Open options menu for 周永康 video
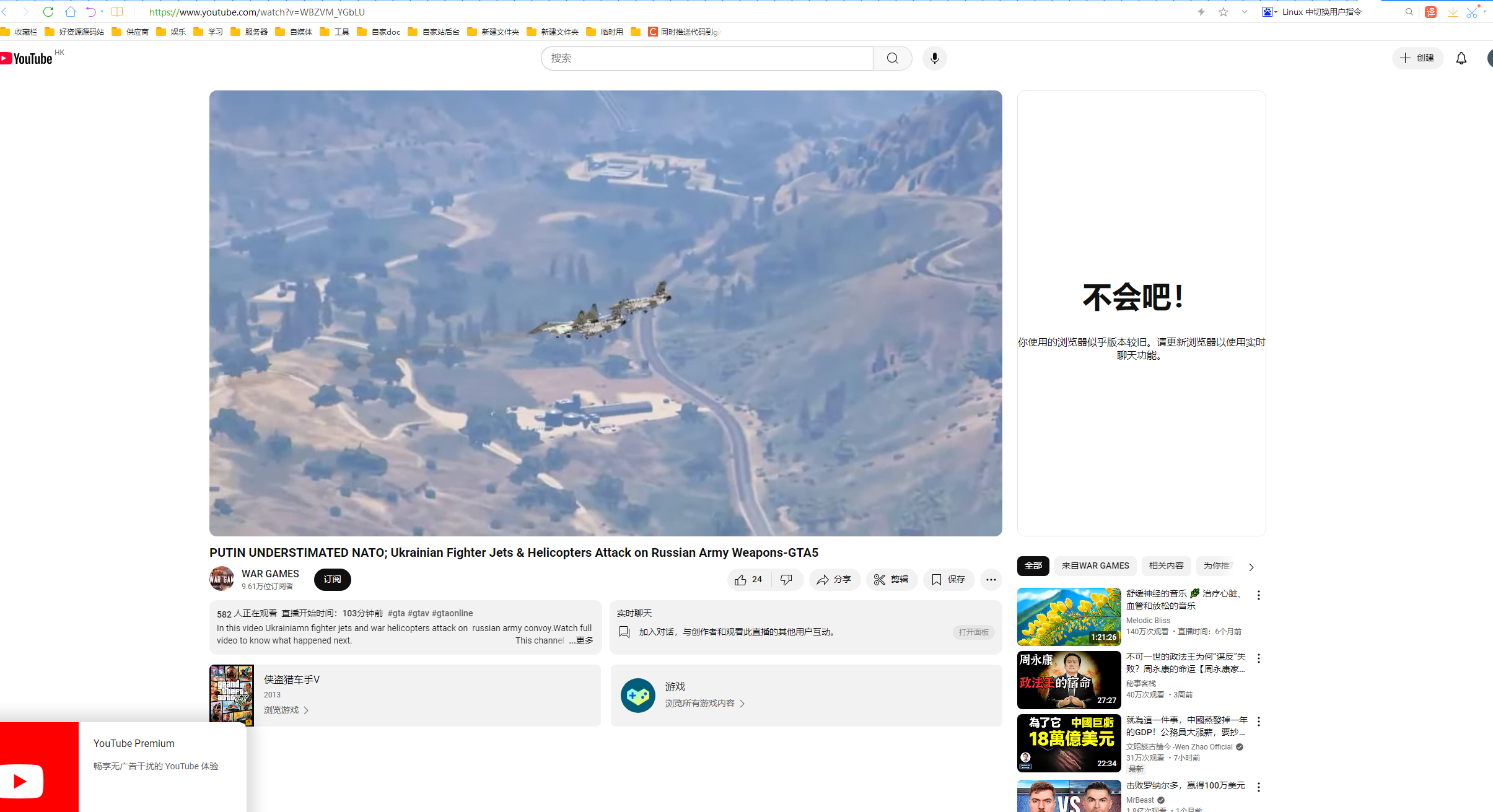Image resolution: width=1493 pixels, height=812 pixels. (1258, 658)
